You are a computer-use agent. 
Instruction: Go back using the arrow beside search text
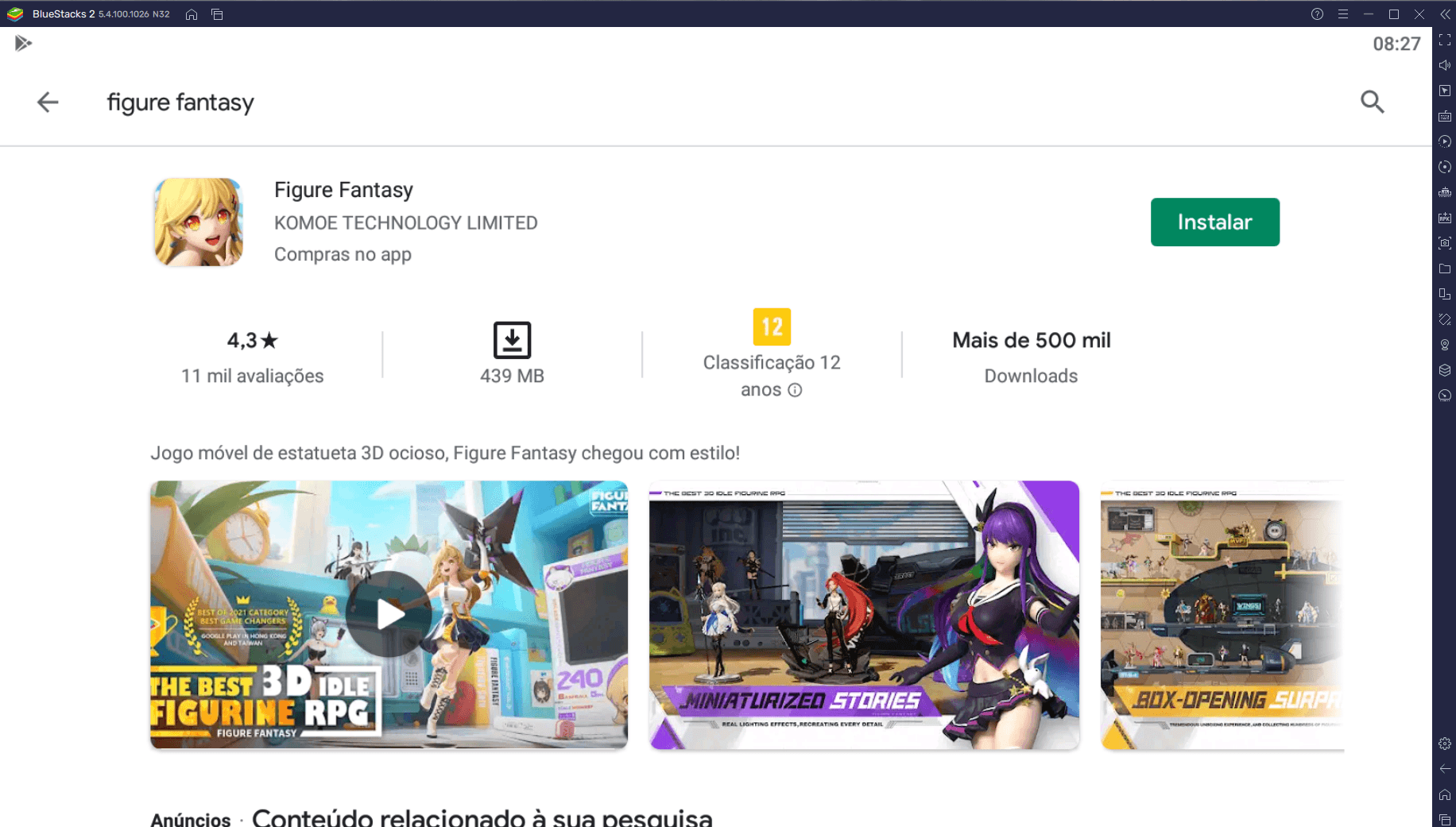48,102
